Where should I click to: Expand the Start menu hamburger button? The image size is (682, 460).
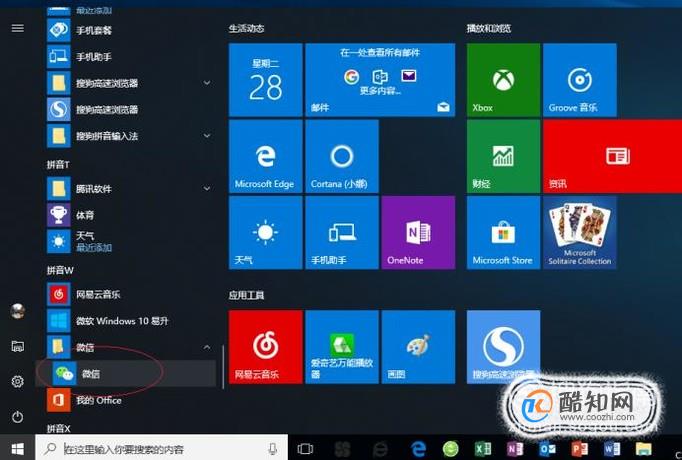click(17, 28)
